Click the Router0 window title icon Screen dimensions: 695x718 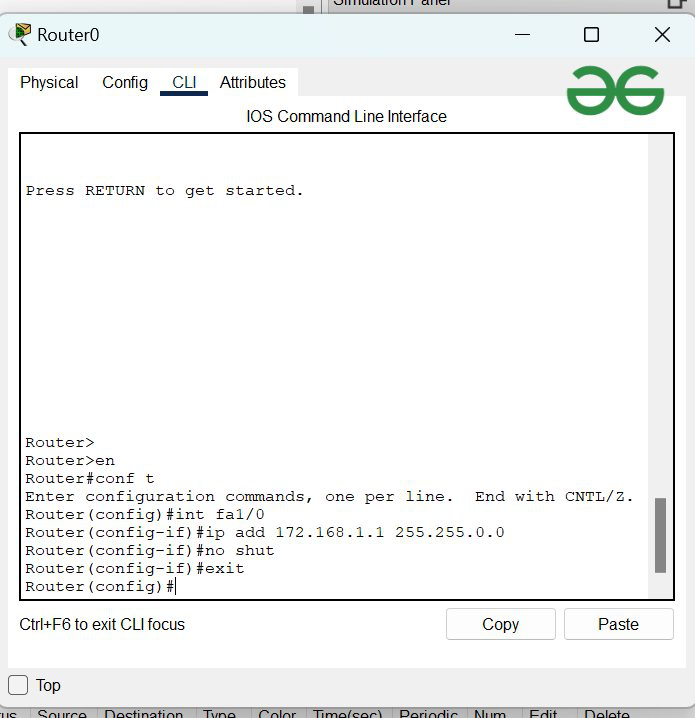pyautogui.click(x=19, y=35)
